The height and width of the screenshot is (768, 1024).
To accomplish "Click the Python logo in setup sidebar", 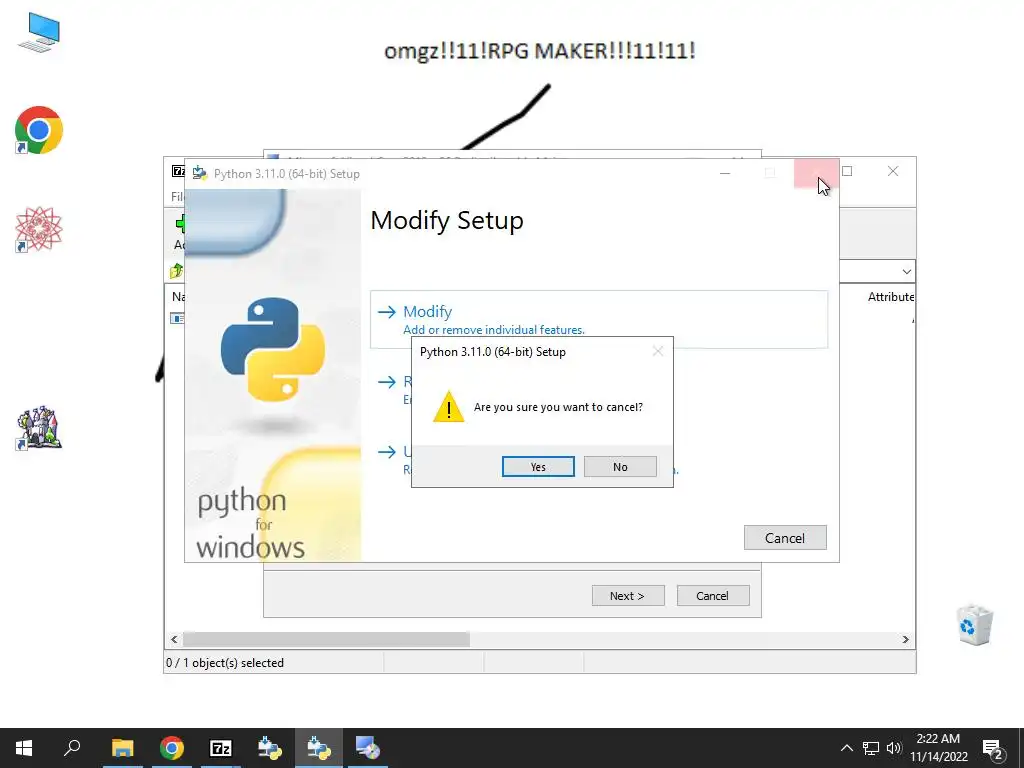I will pos(273,349).
